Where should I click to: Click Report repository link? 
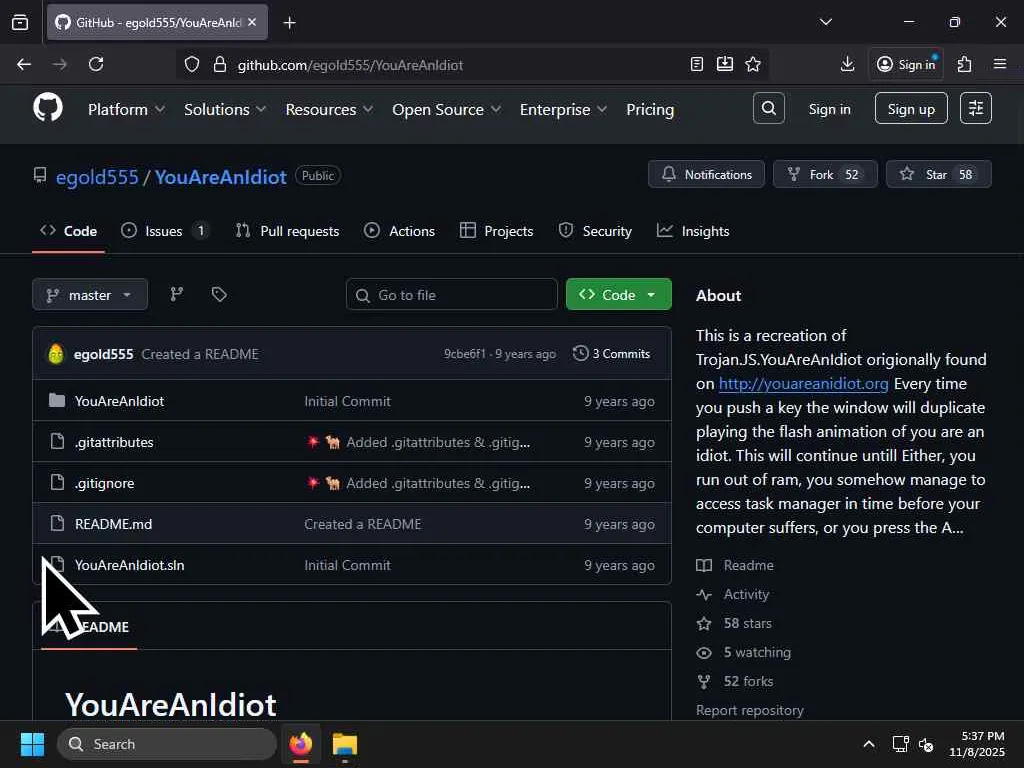pos(750,710)
